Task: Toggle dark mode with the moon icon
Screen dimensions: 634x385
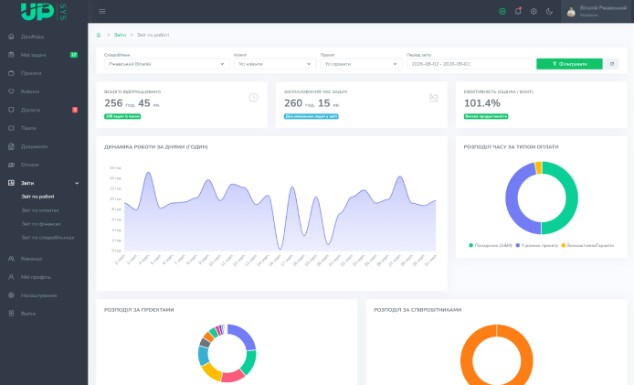Action: (x=549, y=11)
